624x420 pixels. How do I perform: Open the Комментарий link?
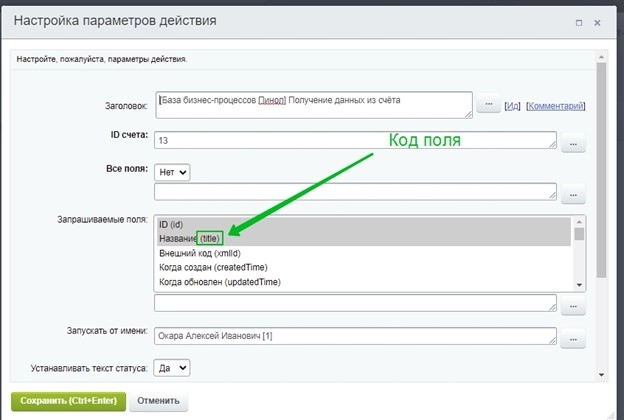pos(555,106)
